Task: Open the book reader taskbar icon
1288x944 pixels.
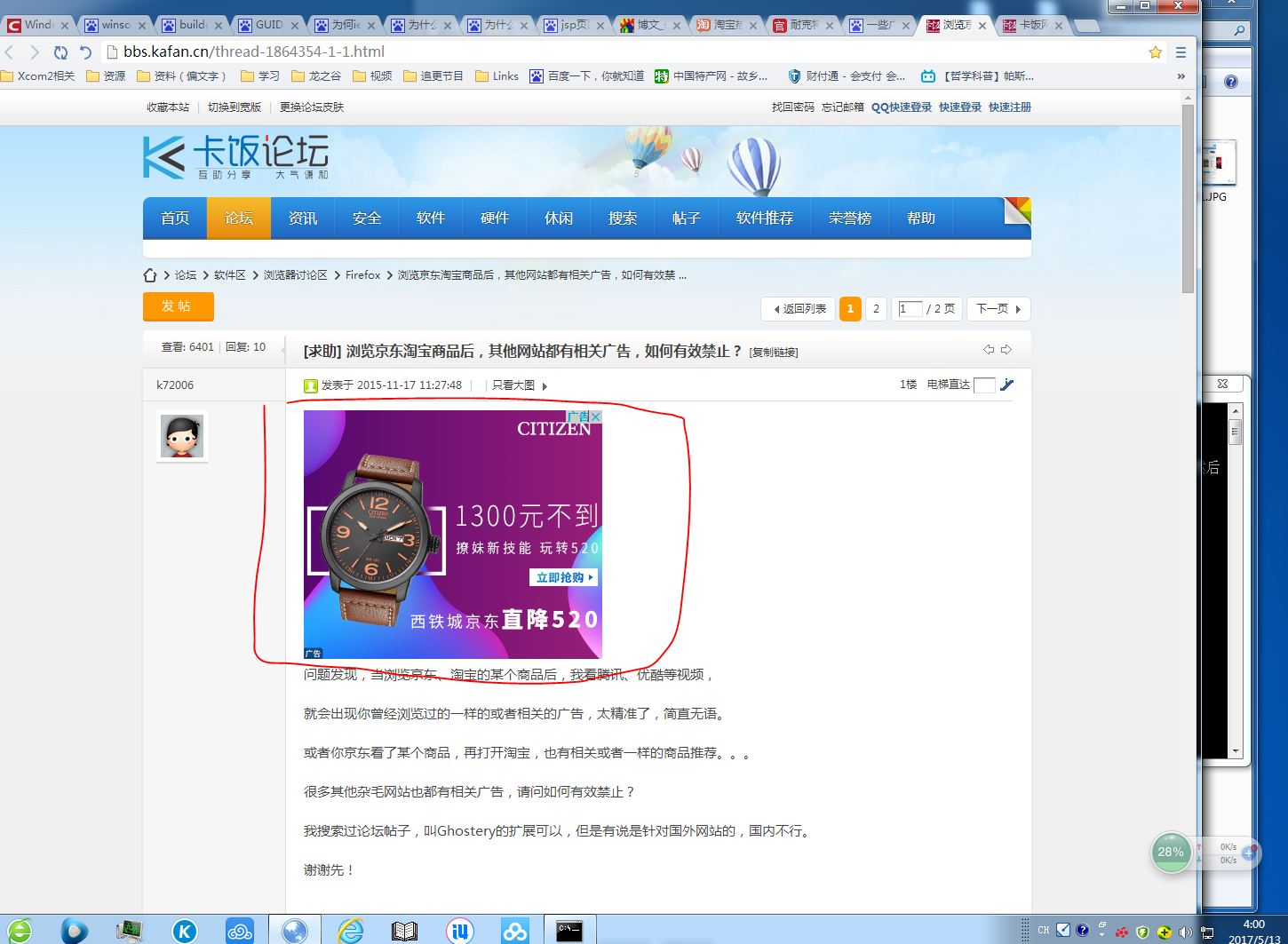Action: click(x=404, y=931)
